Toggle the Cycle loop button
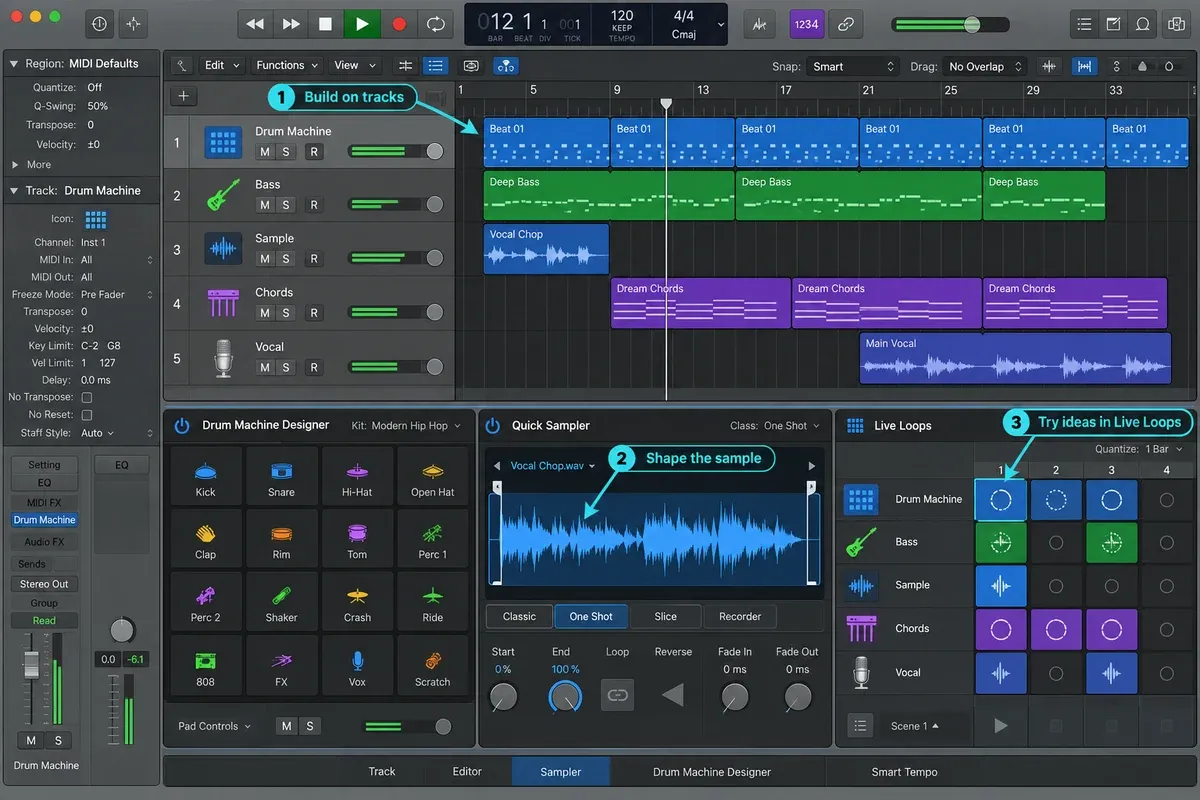 (x=435, y=23)
